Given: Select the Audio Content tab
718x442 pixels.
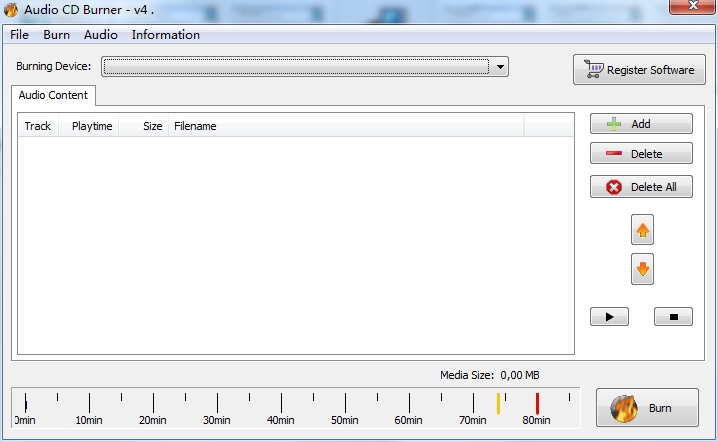Looking at the screenshot, I should [53, 95].
